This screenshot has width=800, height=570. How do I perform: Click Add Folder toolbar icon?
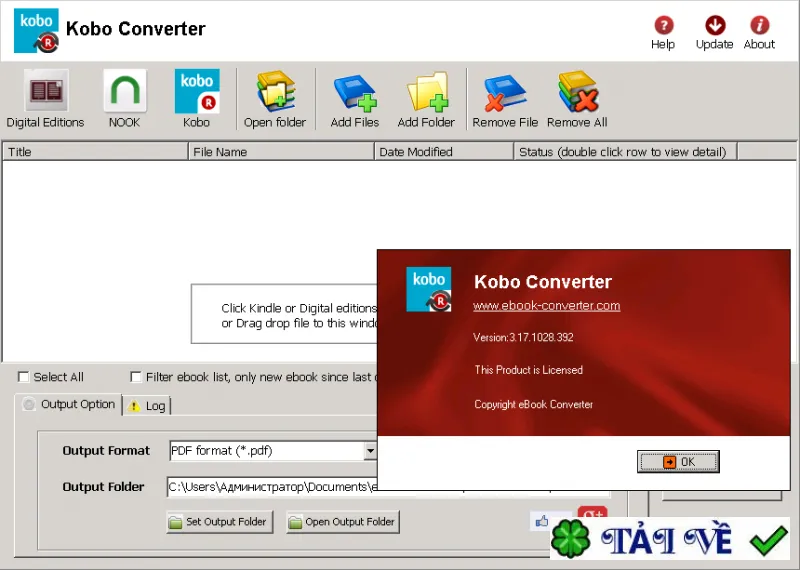(426, 99)
